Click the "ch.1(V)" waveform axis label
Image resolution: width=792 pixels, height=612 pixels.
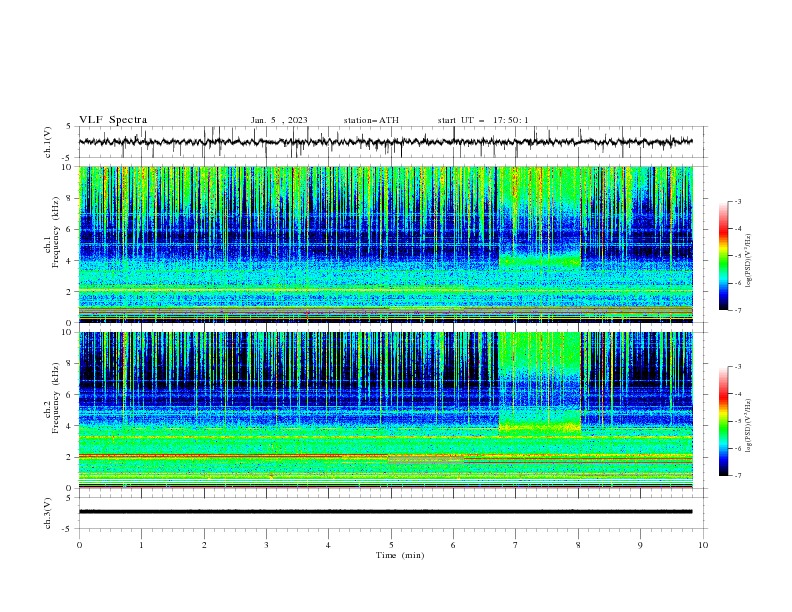[x=48, y=142]
